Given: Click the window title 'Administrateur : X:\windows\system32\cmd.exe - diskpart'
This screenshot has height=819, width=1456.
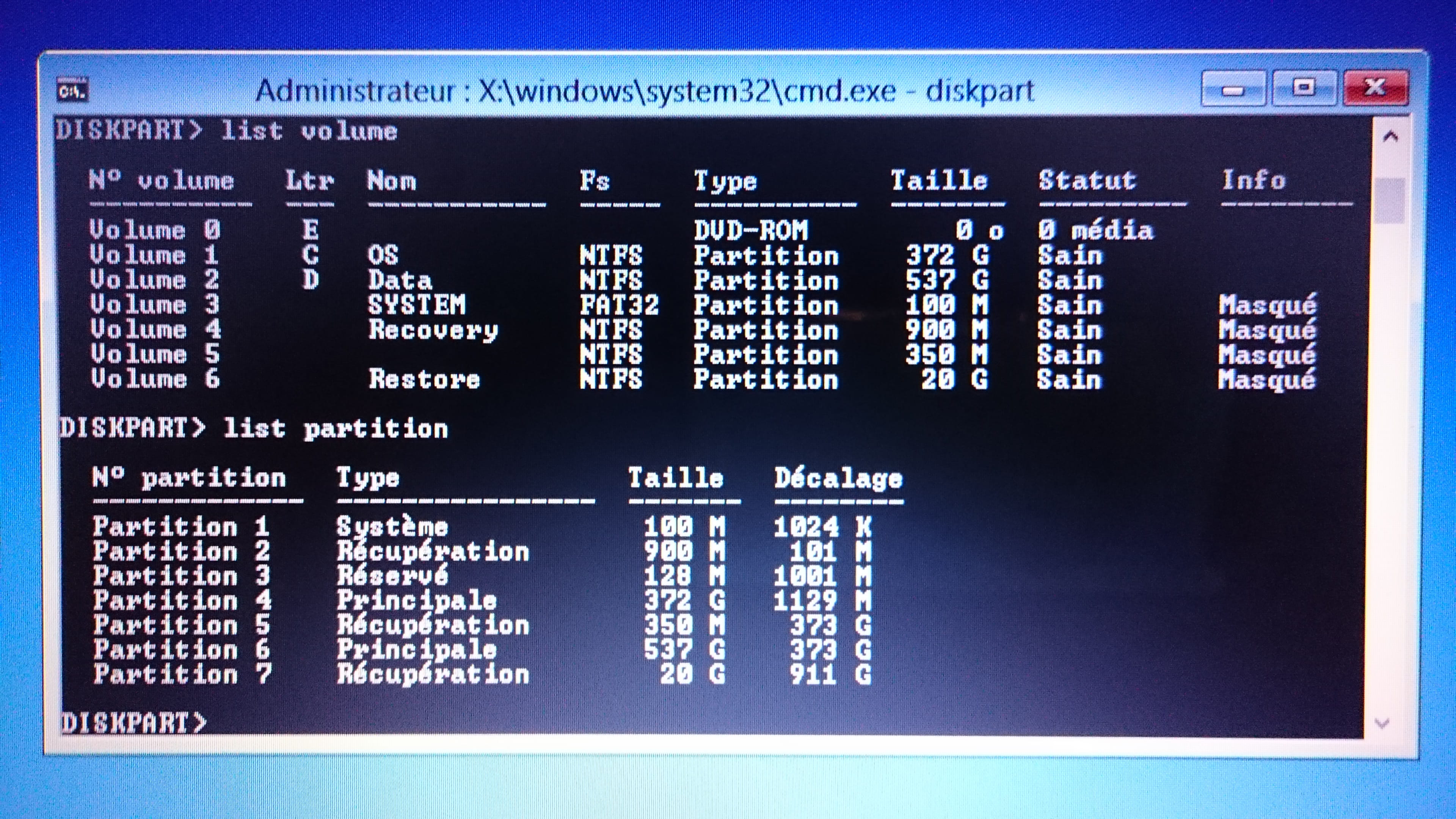Looking at the screenshot, I should click(645, 91).
